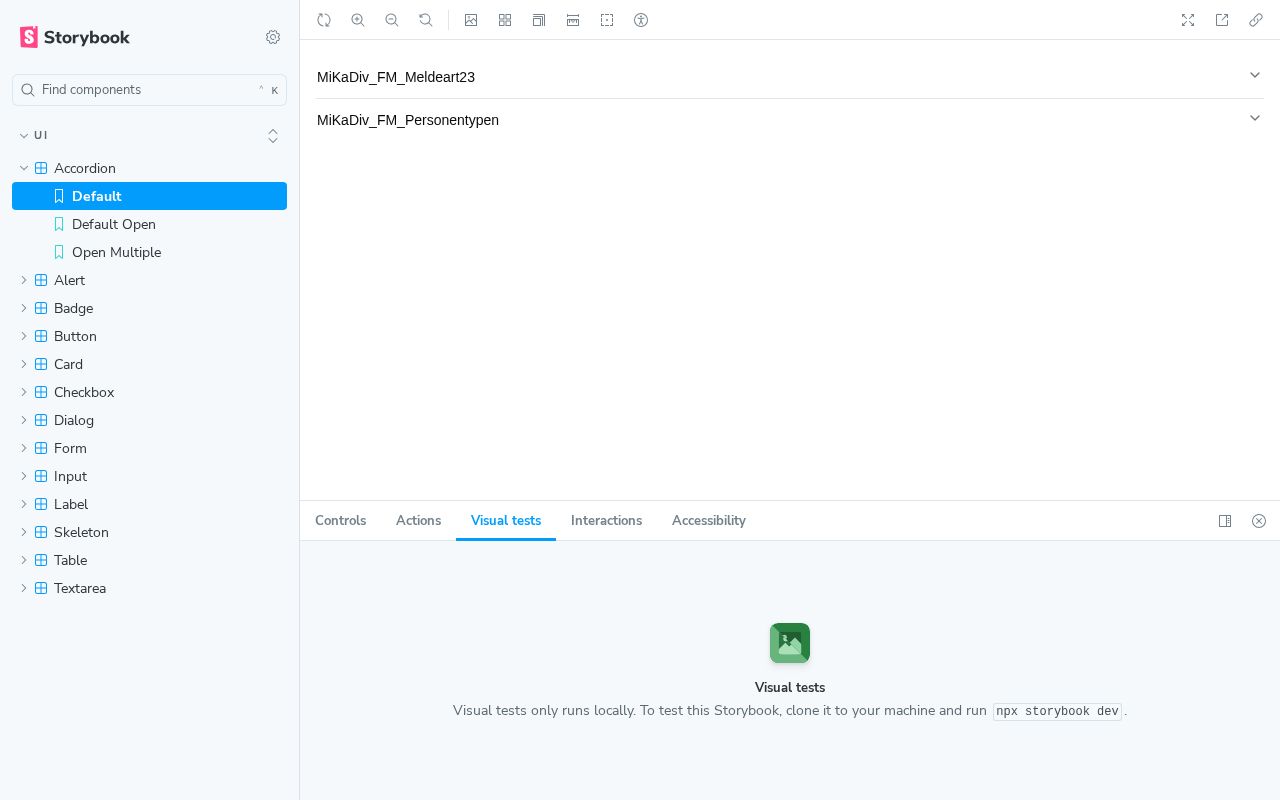The image size is (1280, 800).
Task: Open the story in a new tab
Action: [x=1222, y=20]
